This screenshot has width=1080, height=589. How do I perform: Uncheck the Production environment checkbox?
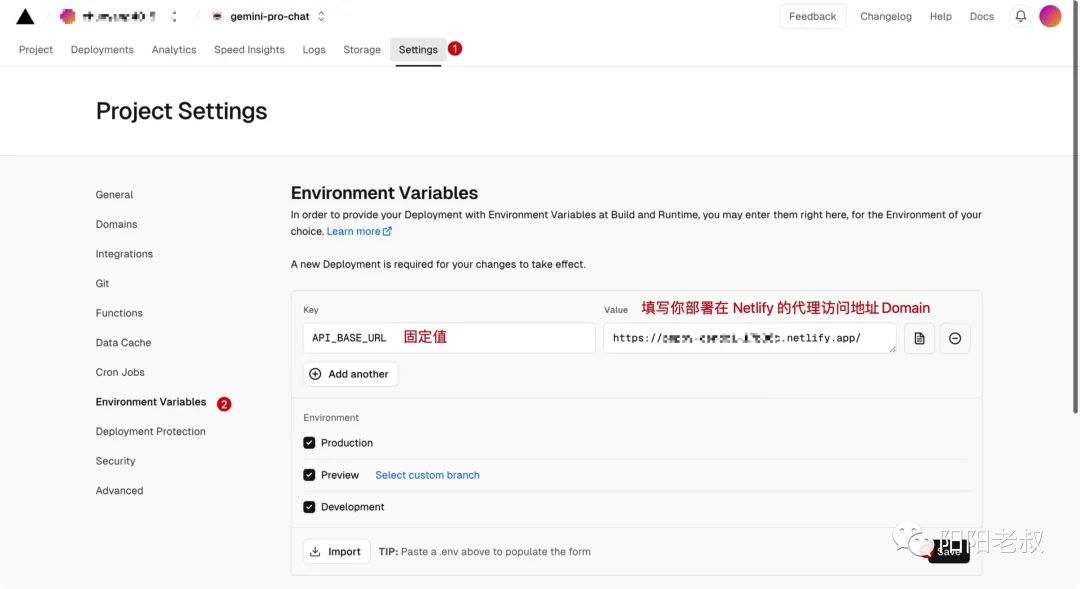pos(309,443)
